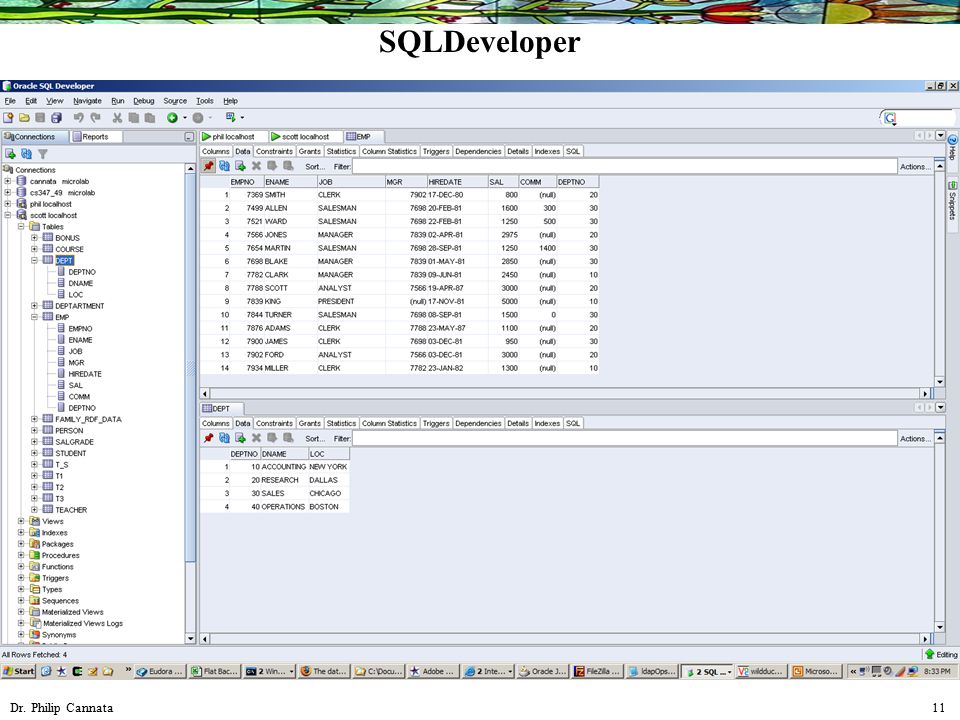Open the Navigate menu
Image resolution: width=960 pixels, height=720 pixels.
tap(87, 101)
